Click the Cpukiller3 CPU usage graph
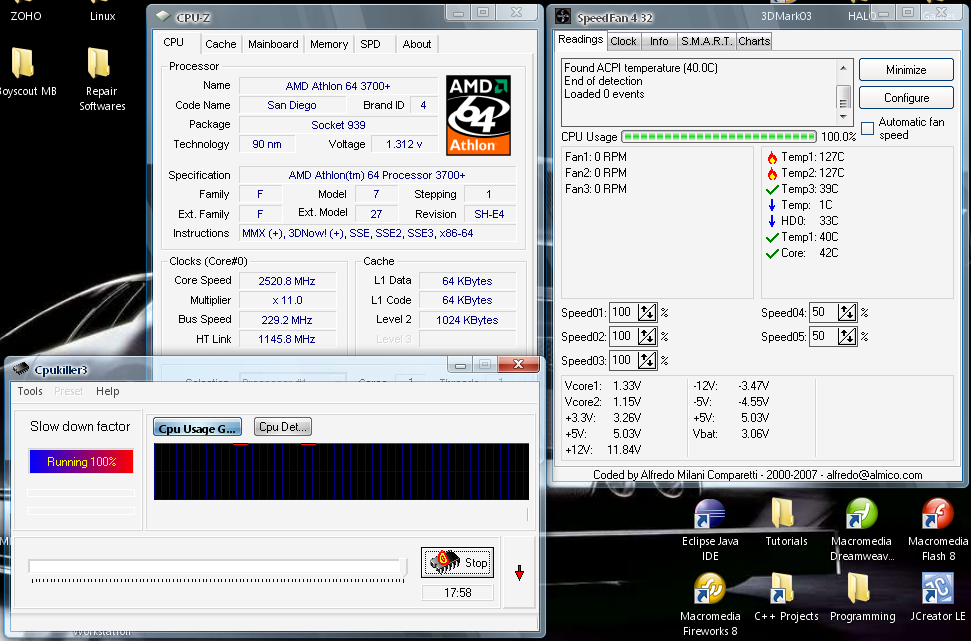 341,471
